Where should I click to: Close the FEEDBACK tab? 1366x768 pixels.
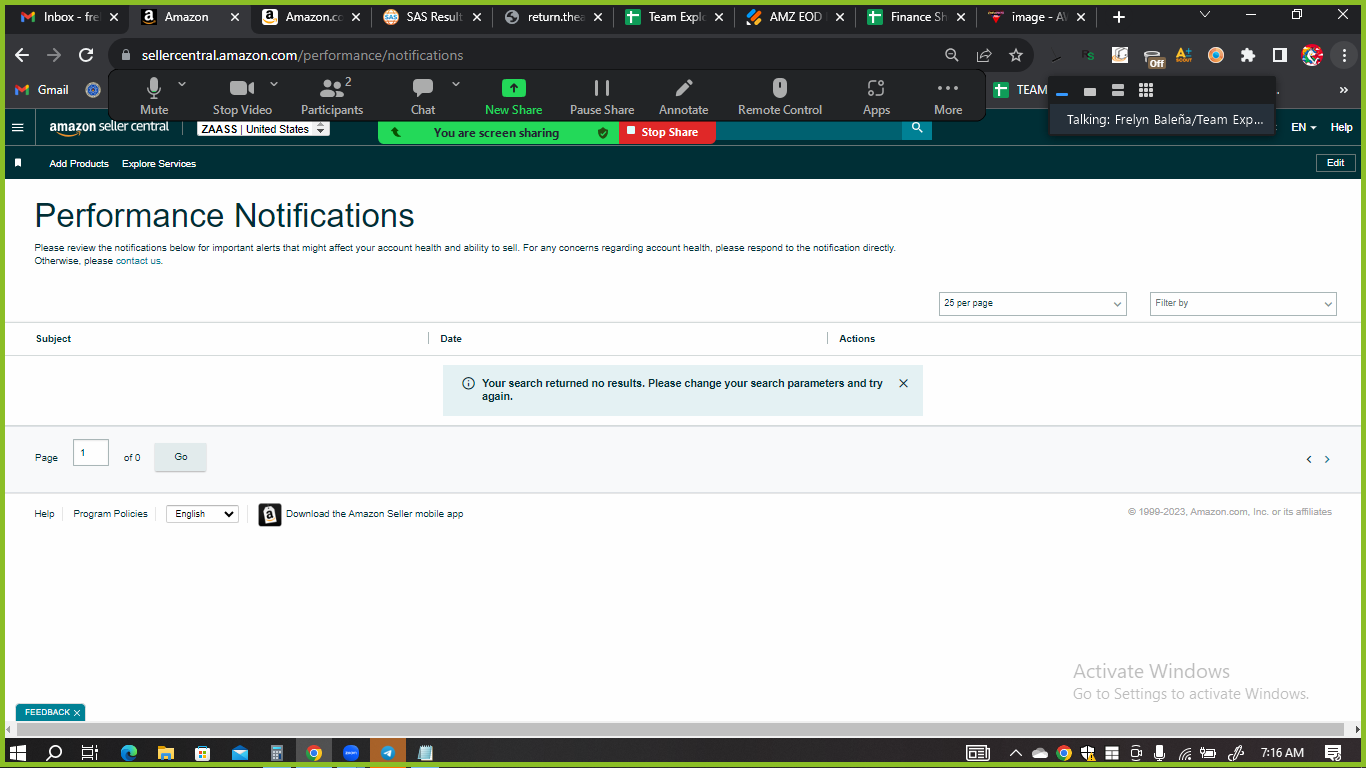coord(77,713)
